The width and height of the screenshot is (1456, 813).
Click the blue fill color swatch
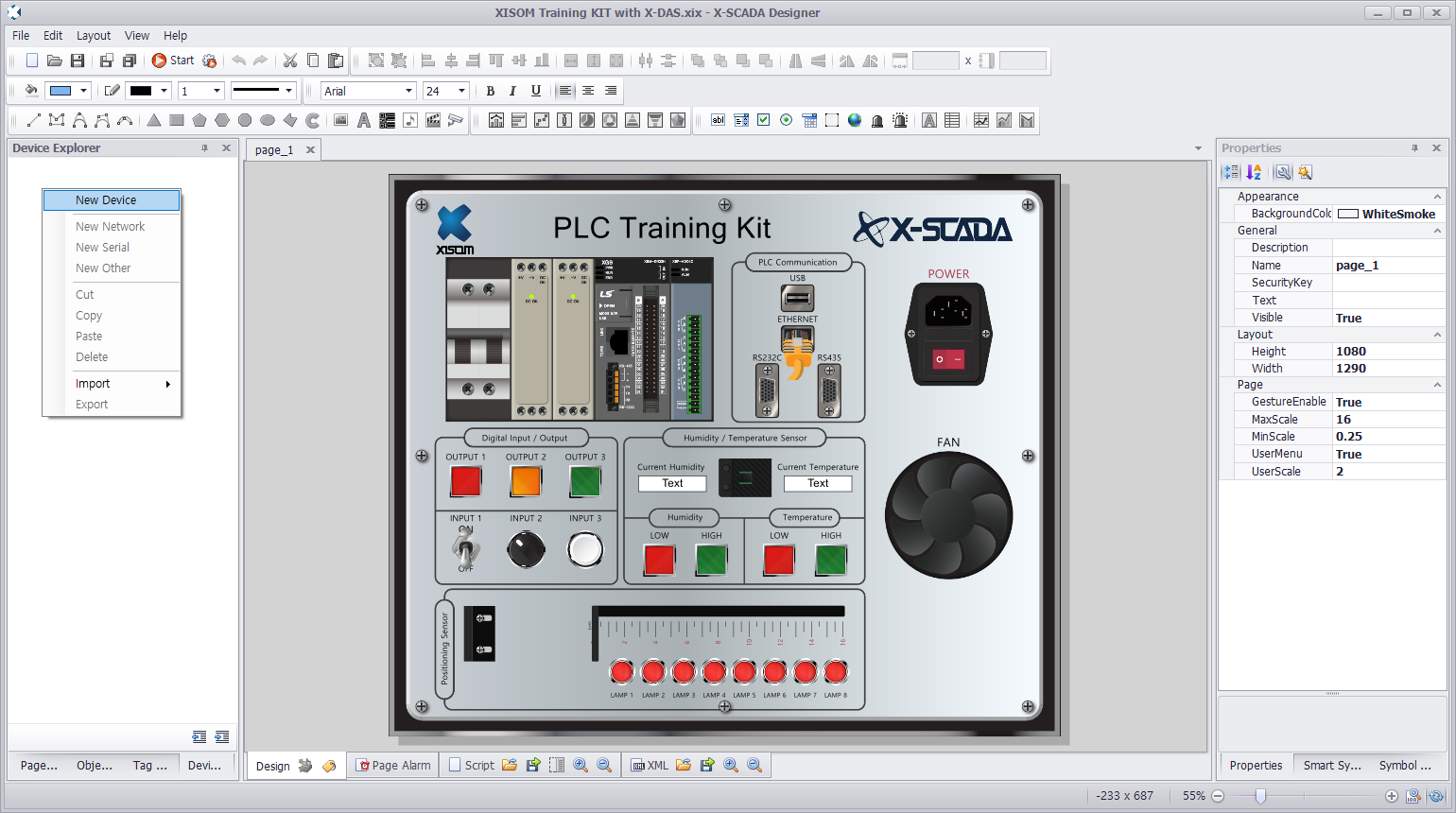click(x=61, y=91)
